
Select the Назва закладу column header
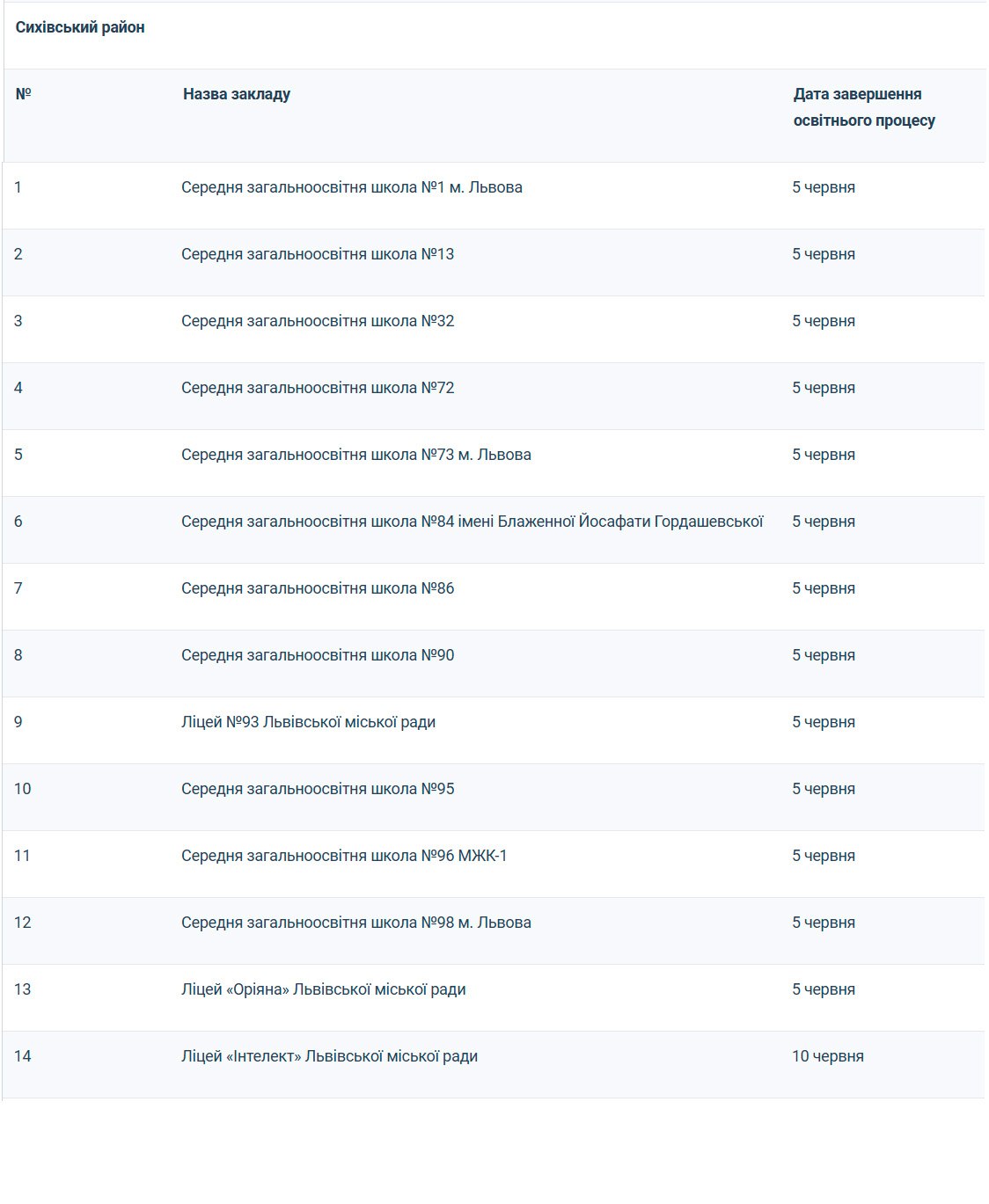pos(237,94)
